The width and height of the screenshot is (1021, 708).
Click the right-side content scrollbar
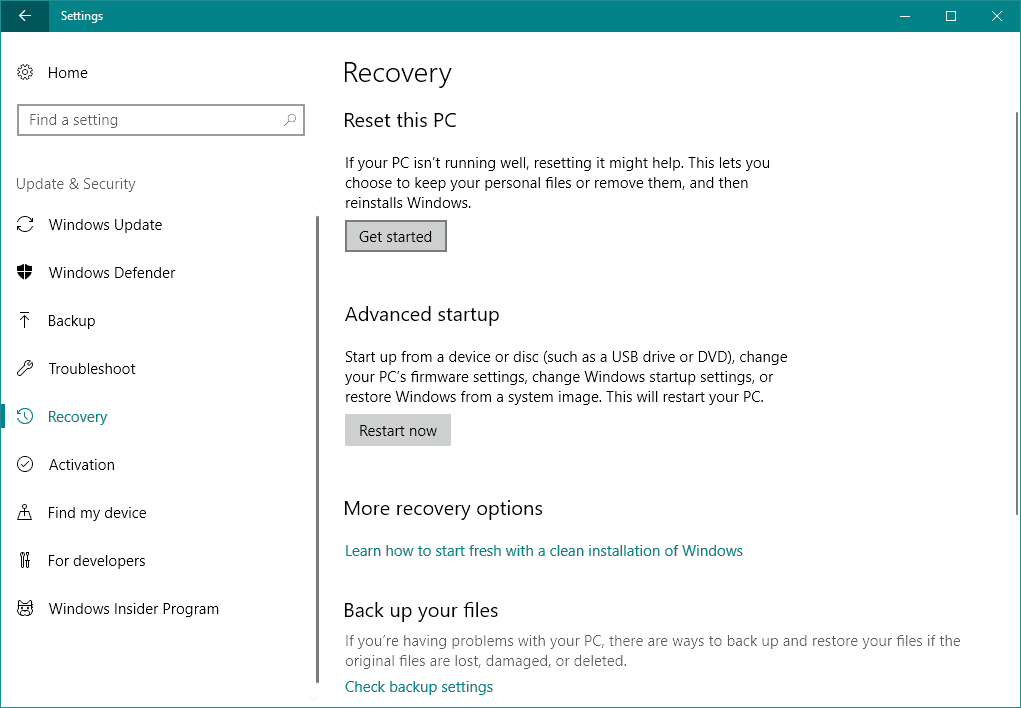tap(1017, 313)
